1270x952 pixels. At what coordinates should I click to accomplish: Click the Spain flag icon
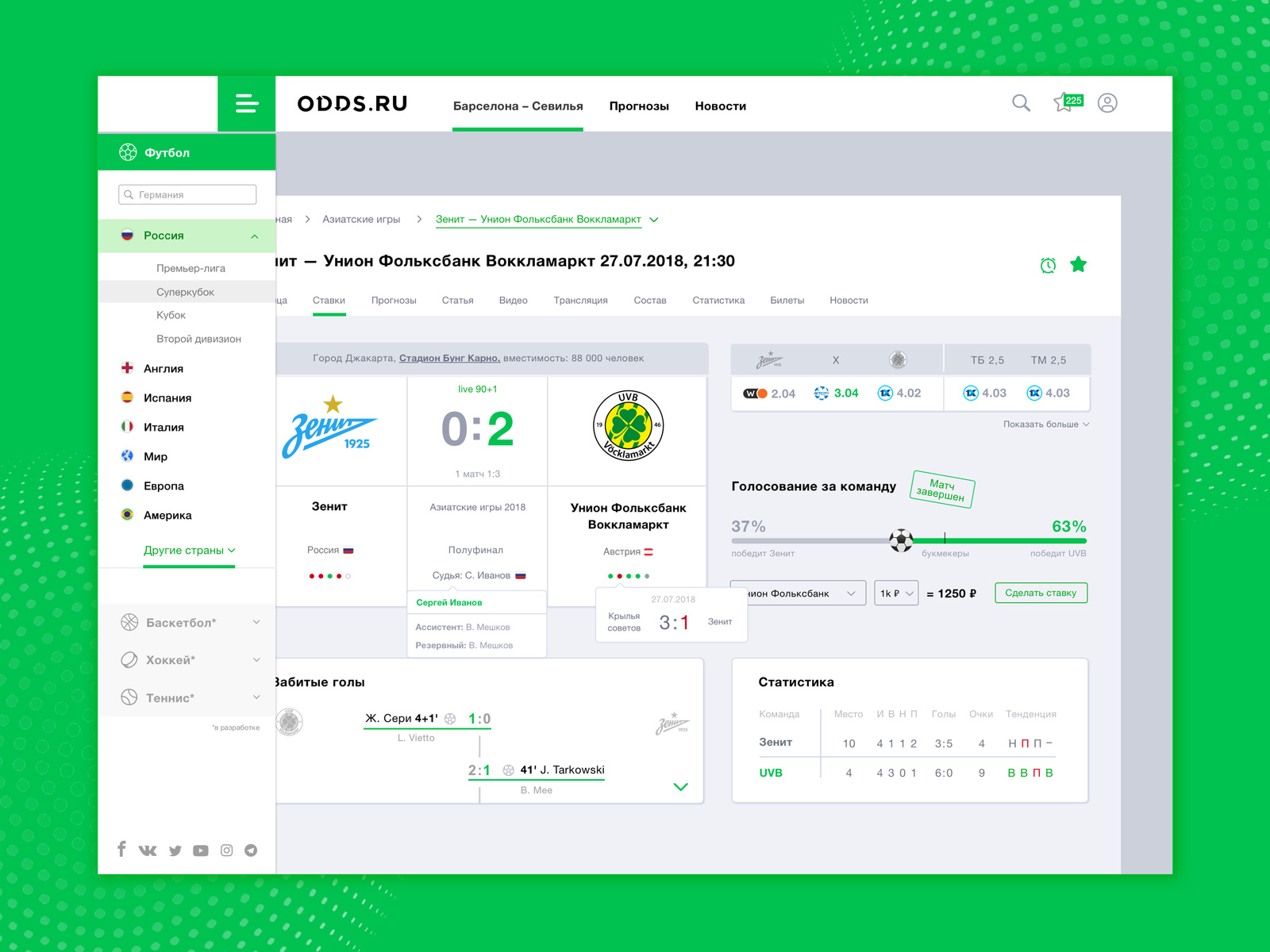pyautogui.click(x=127, y=397)
